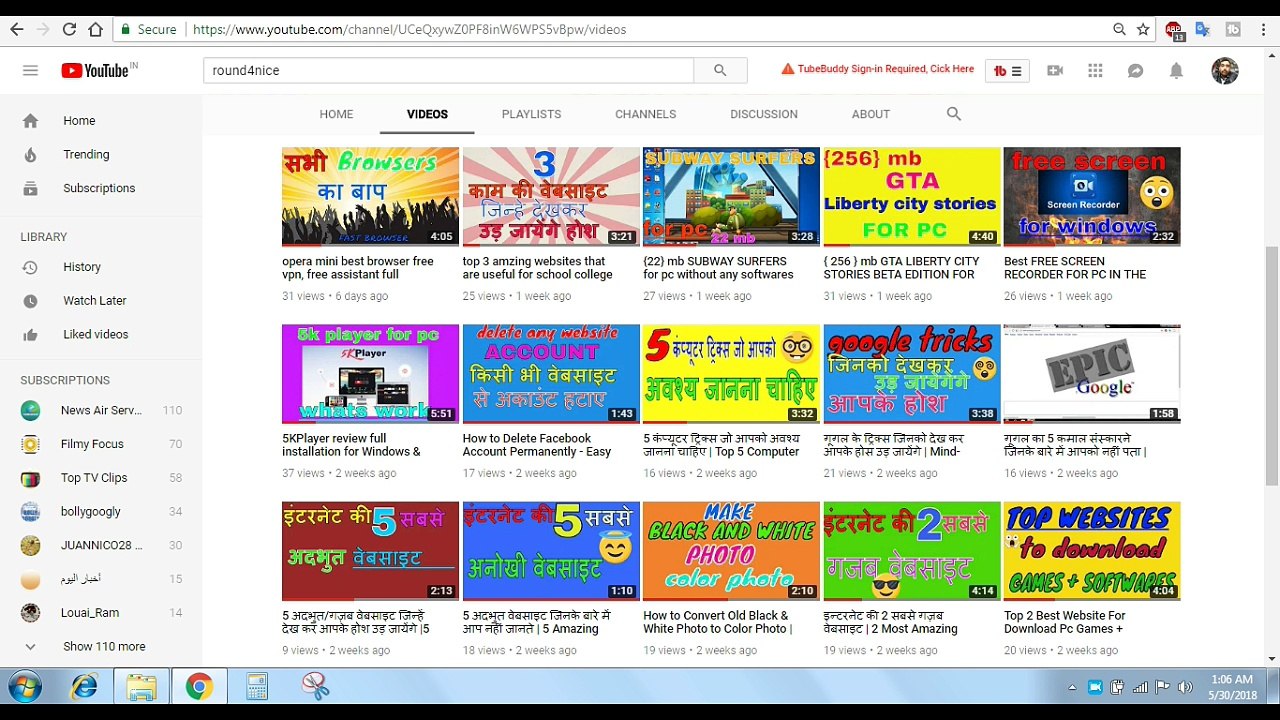Click the address bar zoom magnifier icon

(1119, 29)
